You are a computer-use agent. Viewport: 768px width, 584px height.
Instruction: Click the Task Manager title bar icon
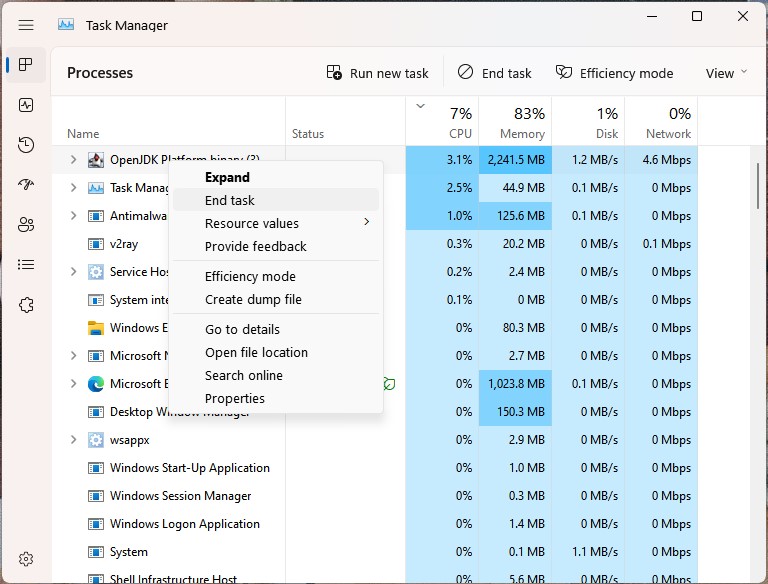click(x=66, y=24)
